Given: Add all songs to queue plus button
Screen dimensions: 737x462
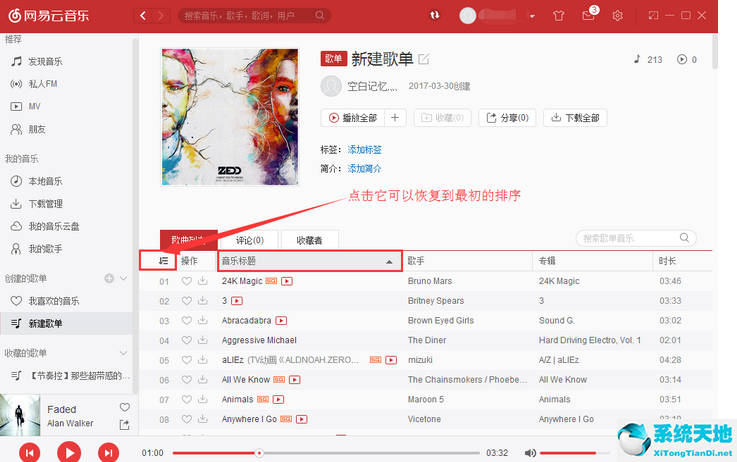Looking at the screenshot, I should (395, 118).
